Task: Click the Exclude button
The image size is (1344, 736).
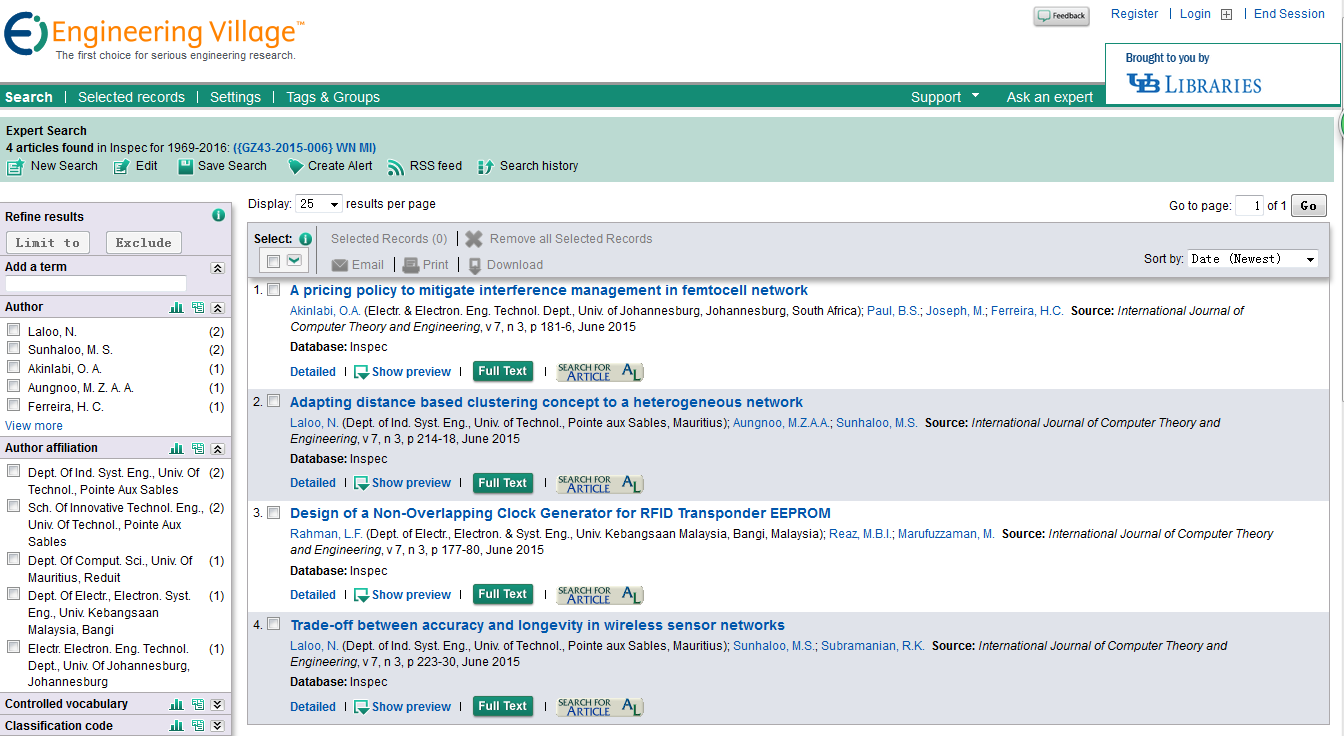Action: click(x=144, y=242)
